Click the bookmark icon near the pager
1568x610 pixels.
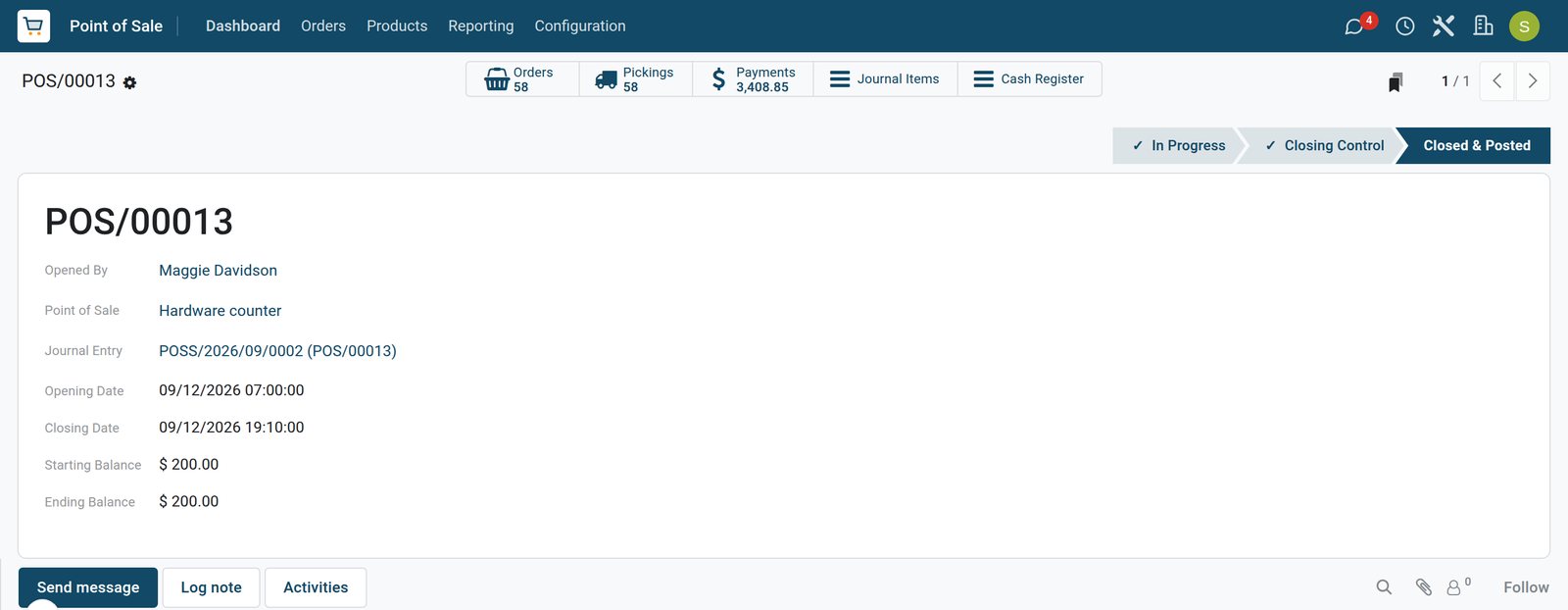(1396, 82)
